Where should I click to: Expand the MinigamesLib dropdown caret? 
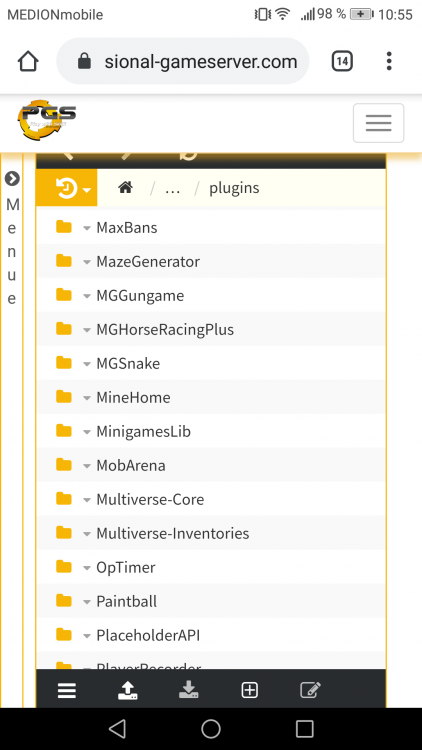coord(87,432)
